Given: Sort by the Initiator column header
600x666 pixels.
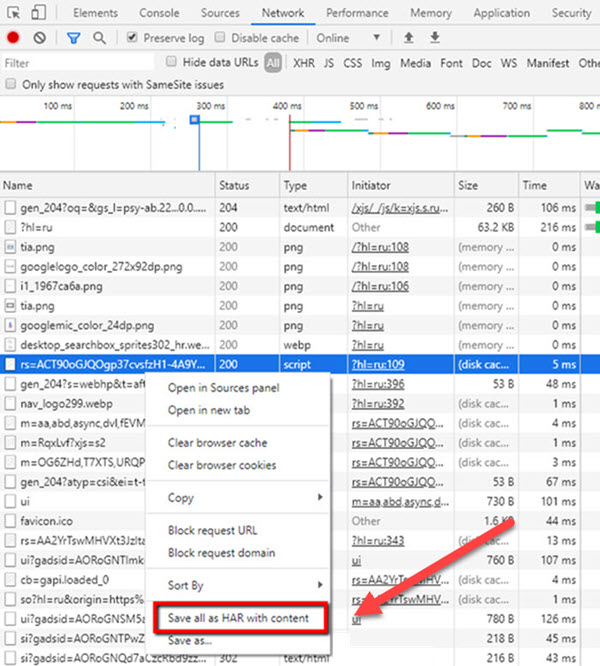Looking at the screenshot, I should [x=401, y=185].
